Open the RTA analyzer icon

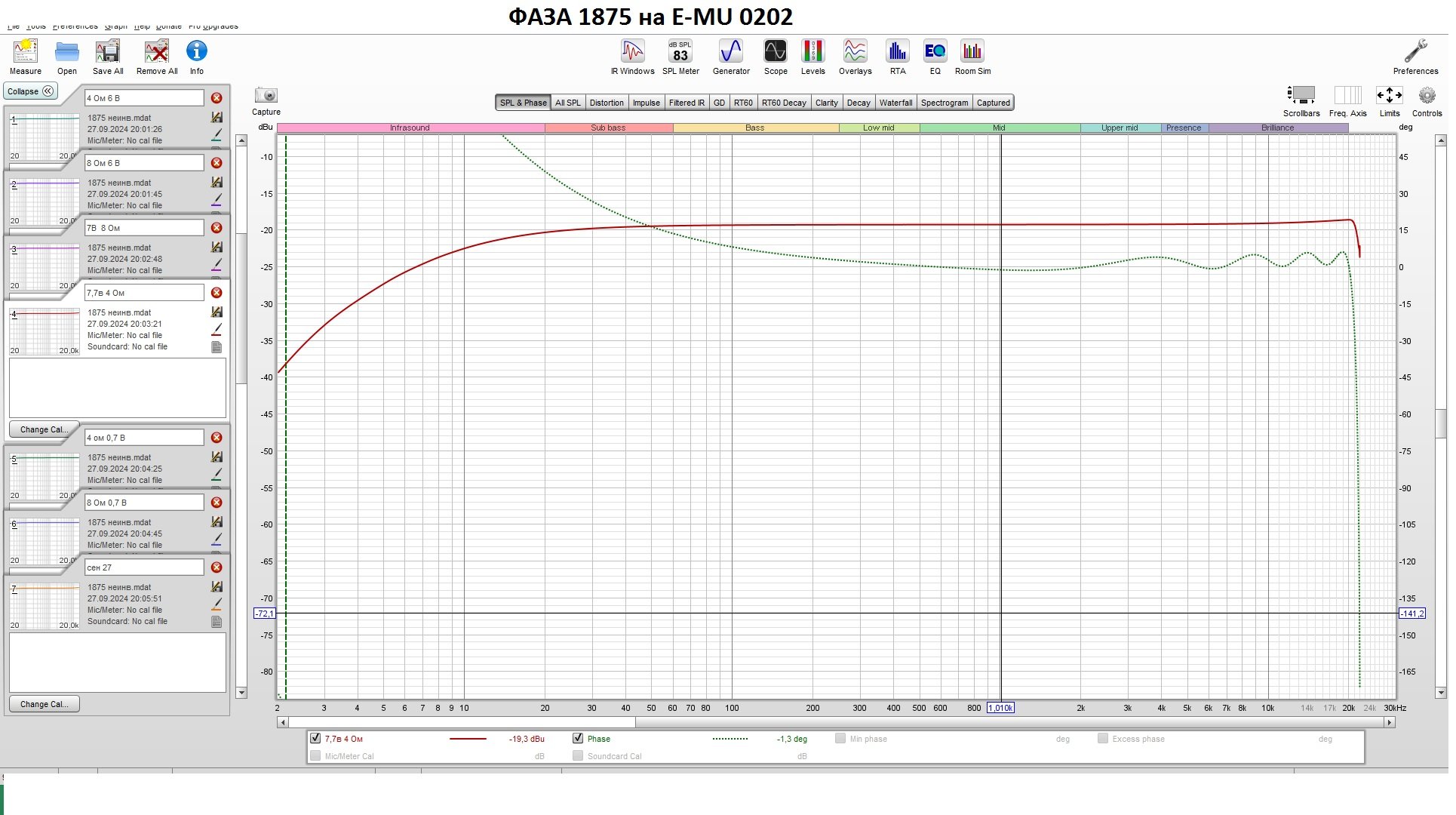coord(897,53)
